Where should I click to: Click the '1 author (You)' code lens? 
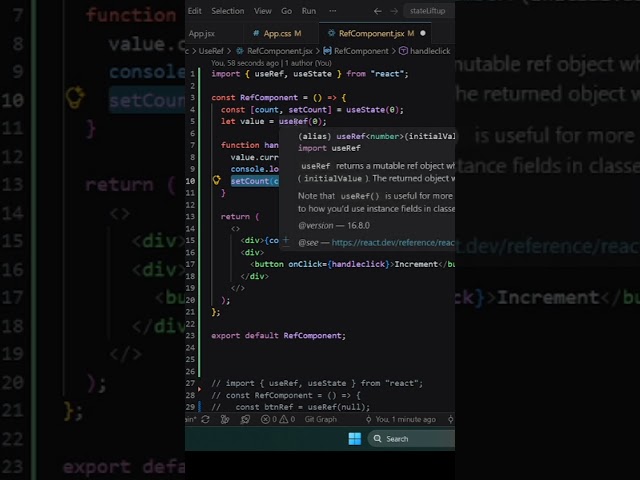point(308,63)
